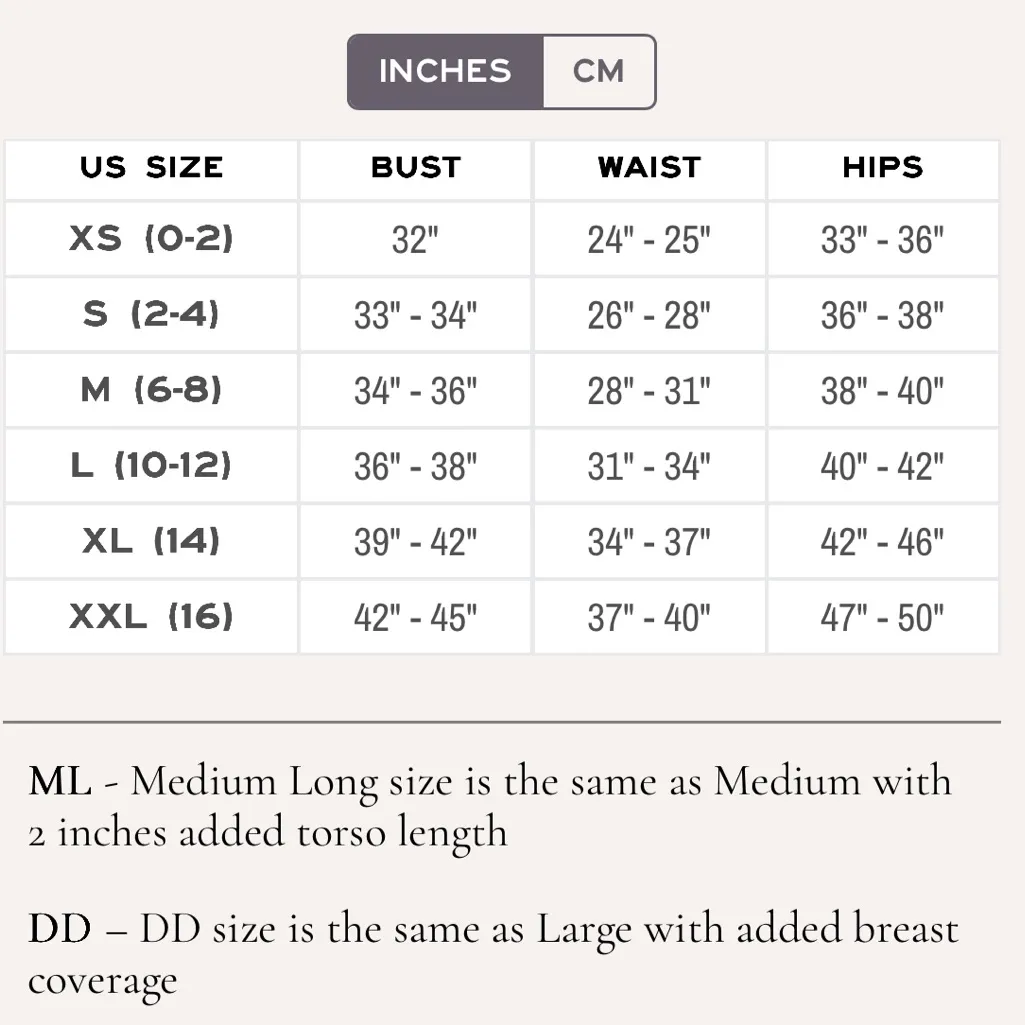Select the INCHES unit option
Image resolution: width=1025 pixels, height=1025 pixels.
click(x=445, y=72)
